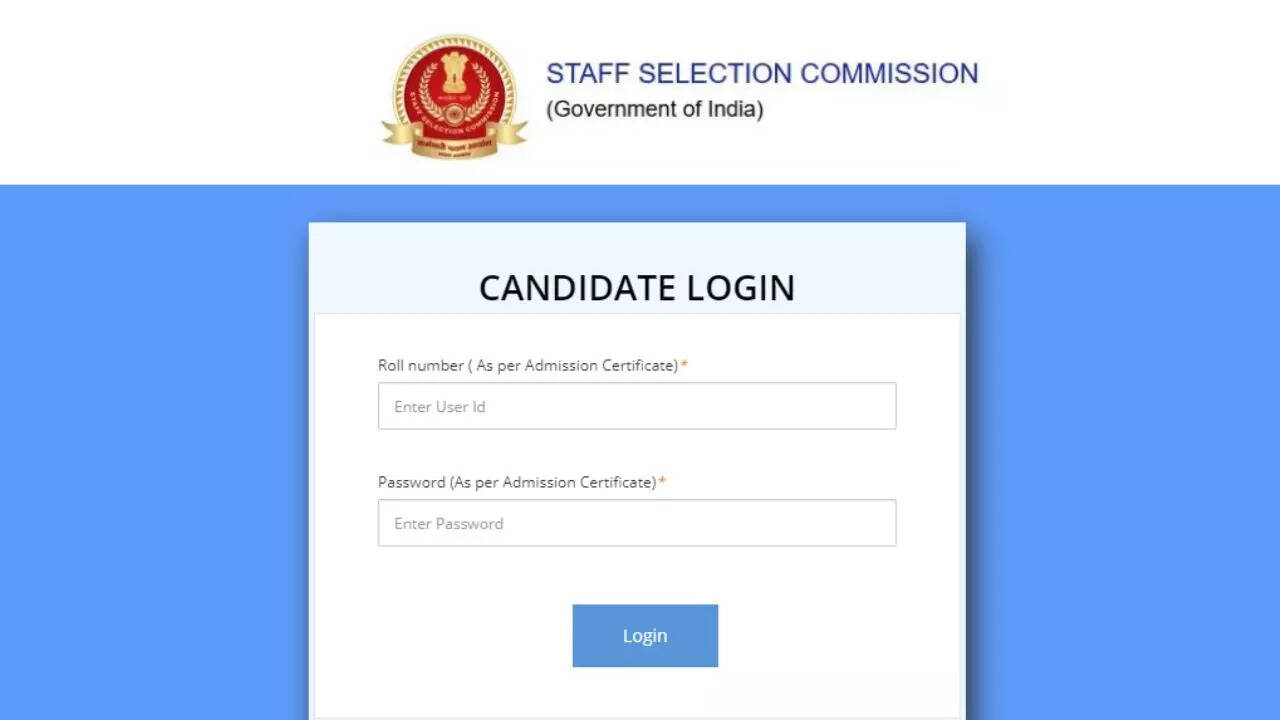Viewport: 1280px width, 720px height.
Task: Click the Ashoka lion emblem inside the logo
Action: pos(454,74)
